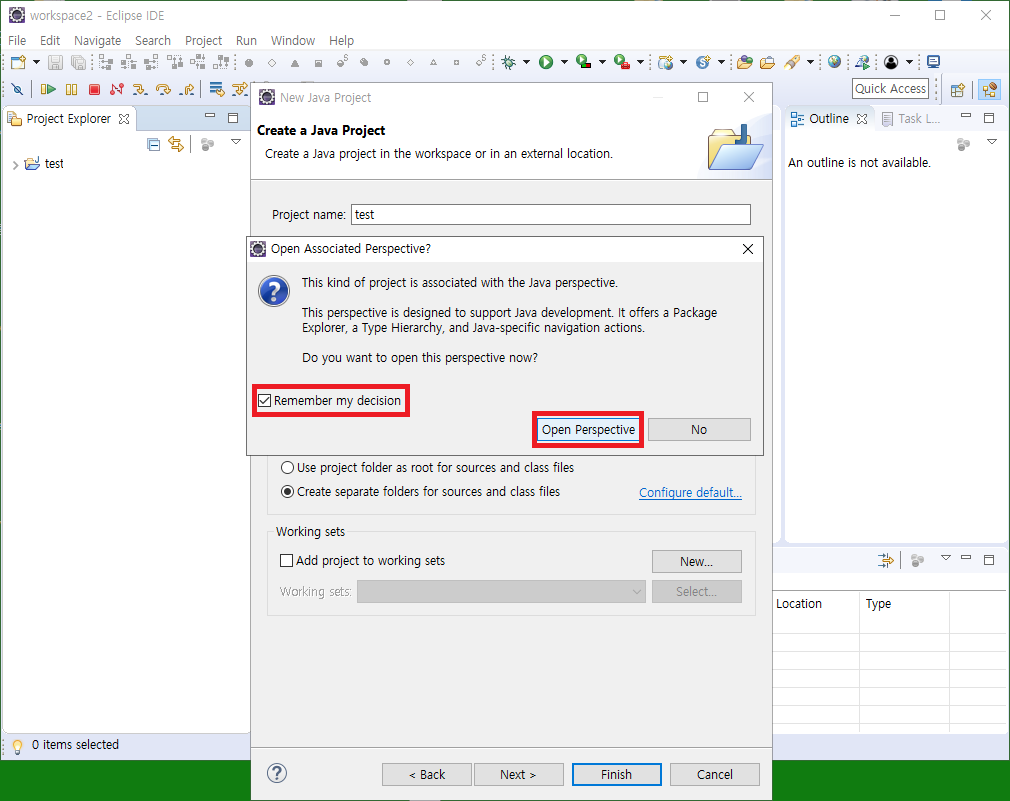This screenshot has width=1010, height=801.
Task: Click the Collapse All icon in Project Explorer
Action: coord(153,144)
